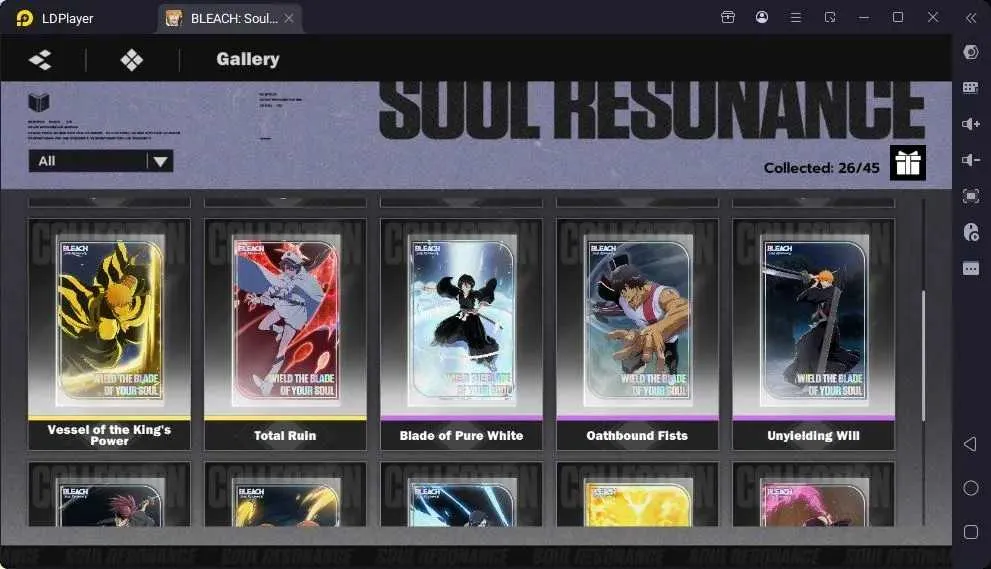Open the LDPlayer sidebar settings hexagon icon
Screen dimensions: 991x569
971,52
